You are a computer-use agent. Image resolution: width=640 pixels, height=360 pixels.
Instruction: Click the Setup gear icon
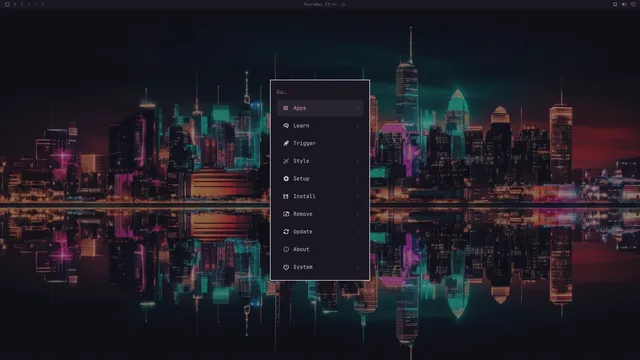[286, 179]
